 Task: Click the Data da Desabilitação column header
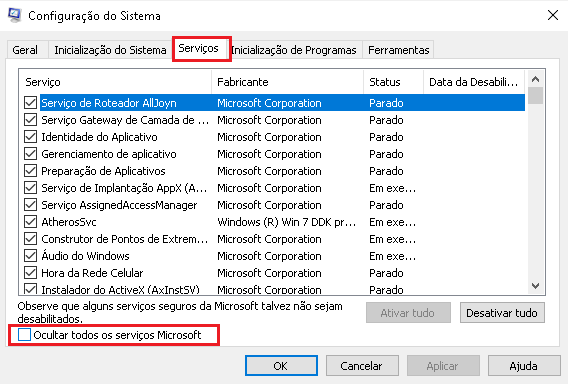(x=474, y=82)
